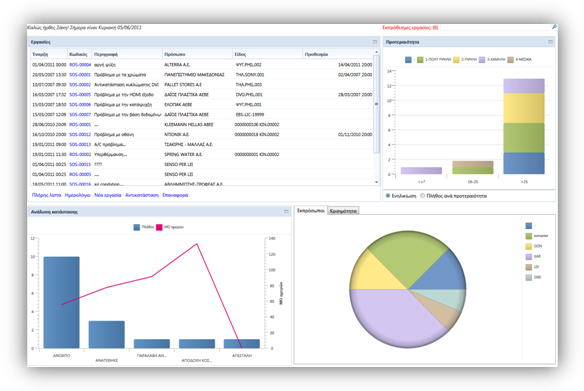Image resolution: width=584 pixels, height=391 pixels.
Task: Click the 4-ΜΕΣΑΙΑ brown legend swatch
Action: [511, 60]
